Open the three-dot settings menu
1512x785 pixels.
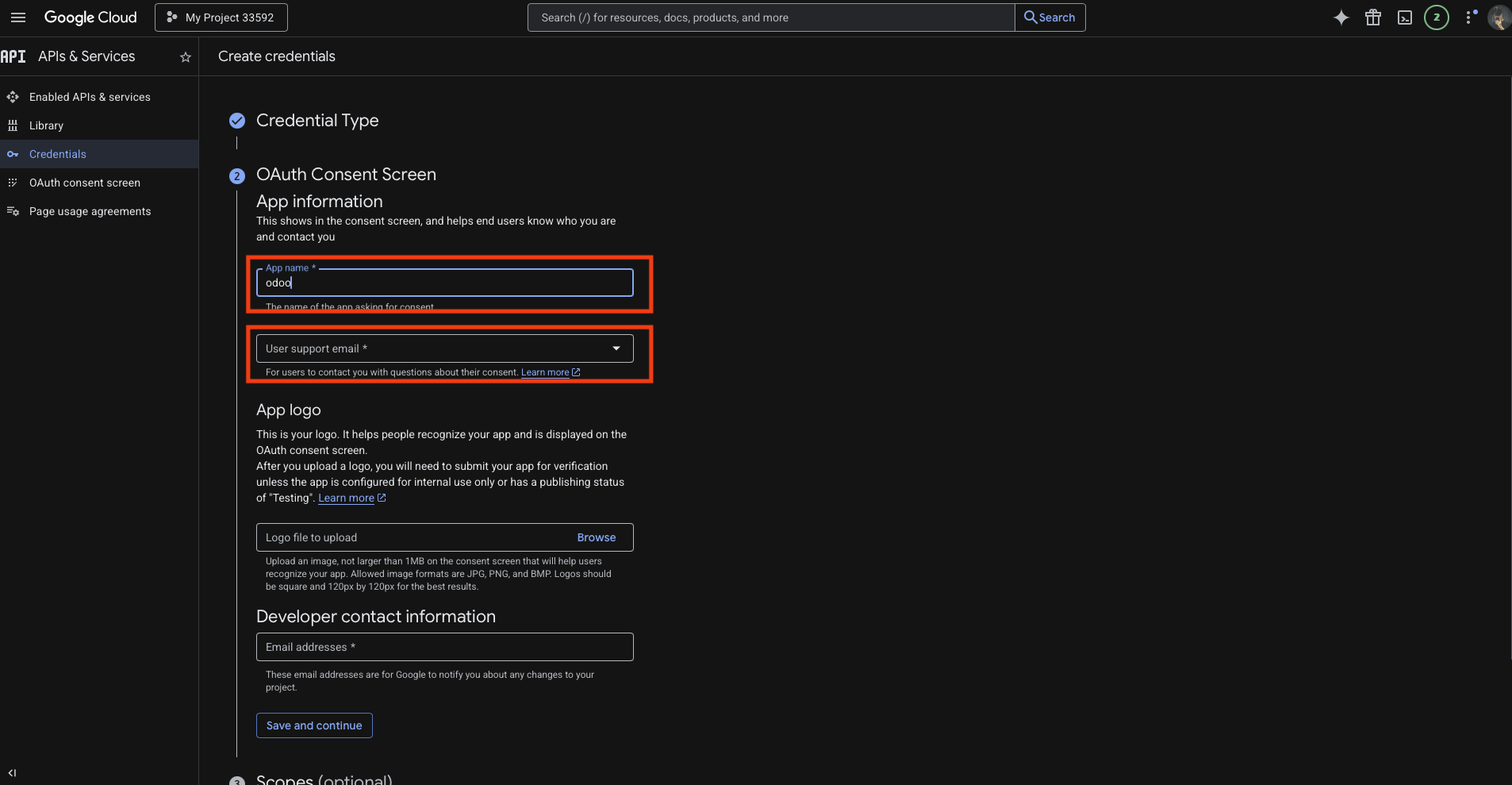click(x=1469, y=17)
